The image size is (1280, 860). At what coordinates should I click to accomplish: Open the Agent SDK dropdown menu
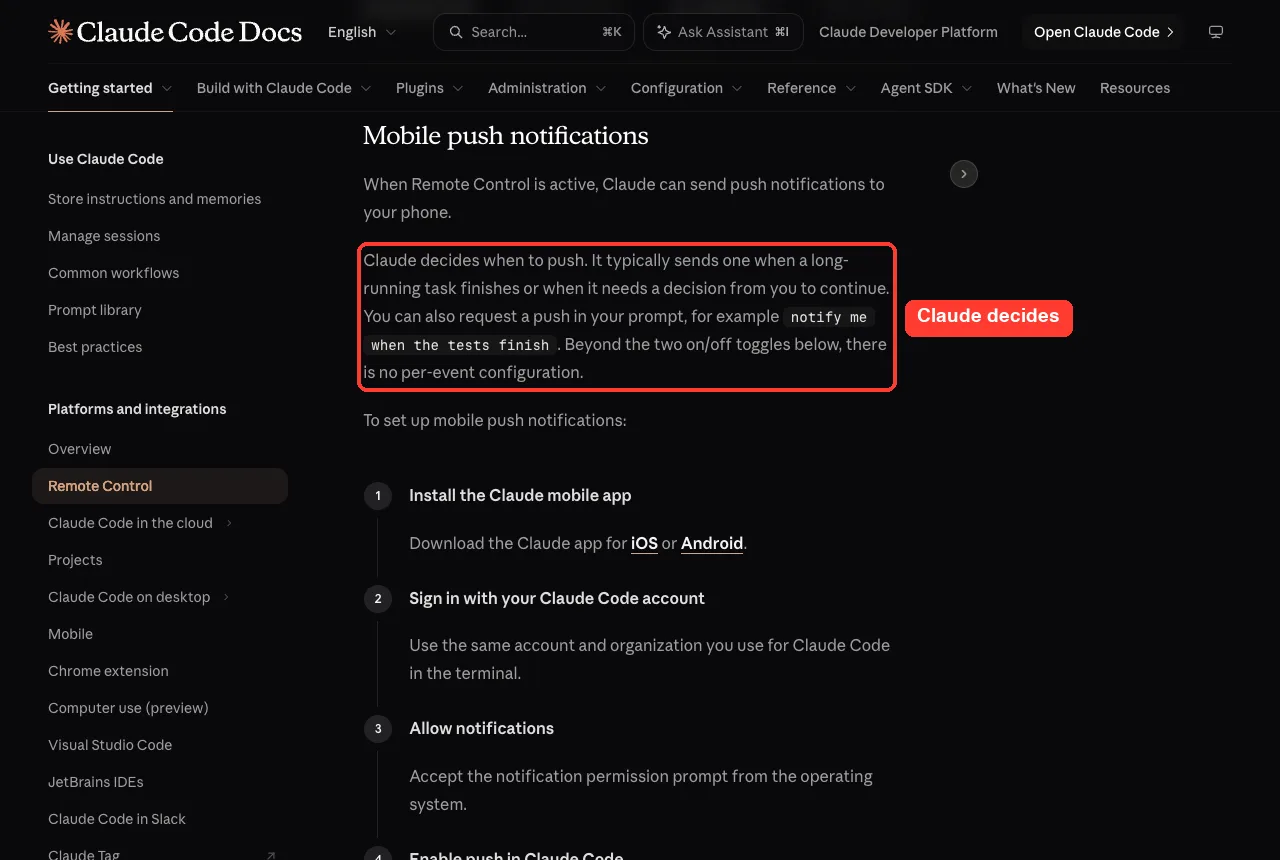click(x=927, y=88)
